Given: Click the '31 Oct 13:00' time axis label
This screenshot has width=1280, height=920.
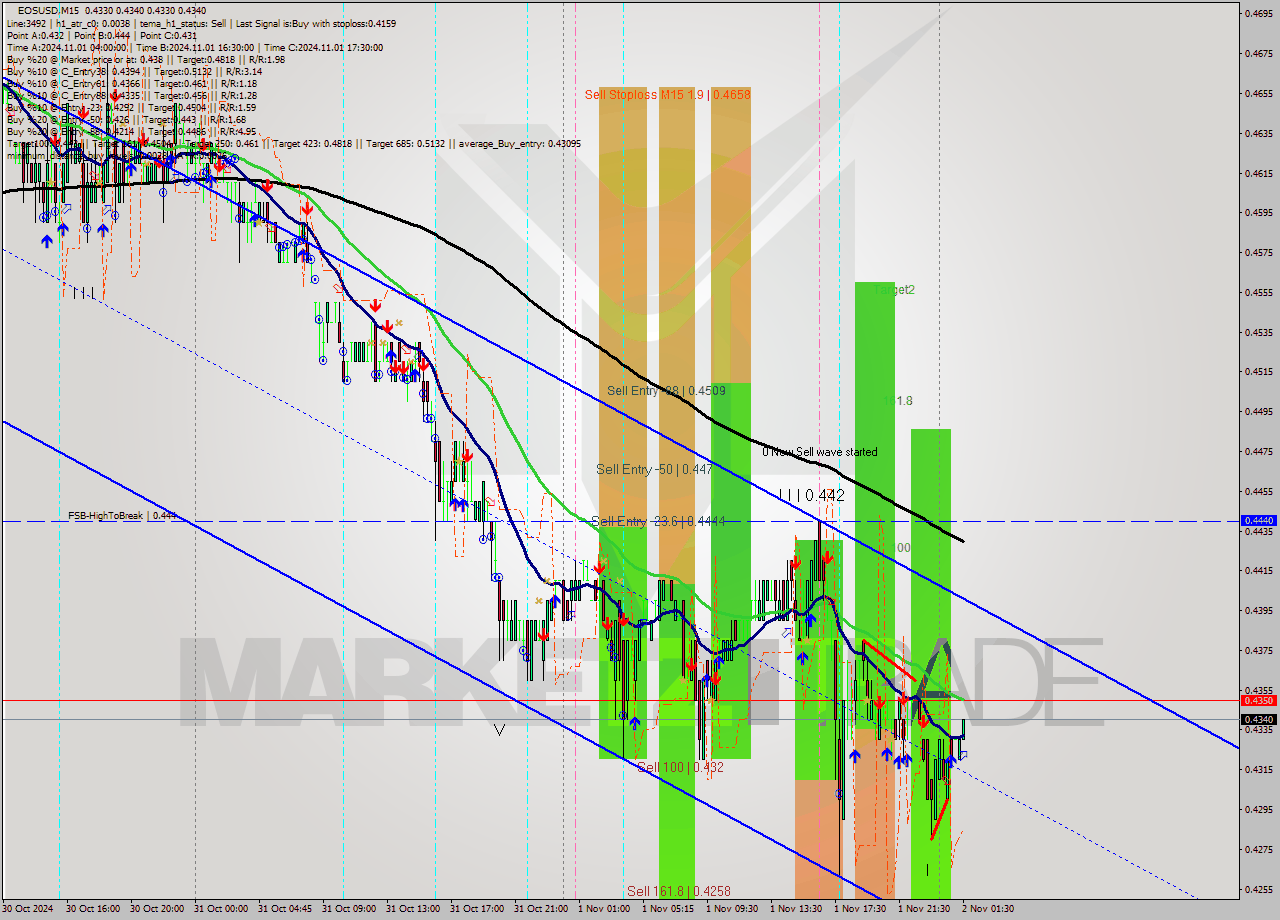Looking at the screenshot, I should [x=413, y=909].
